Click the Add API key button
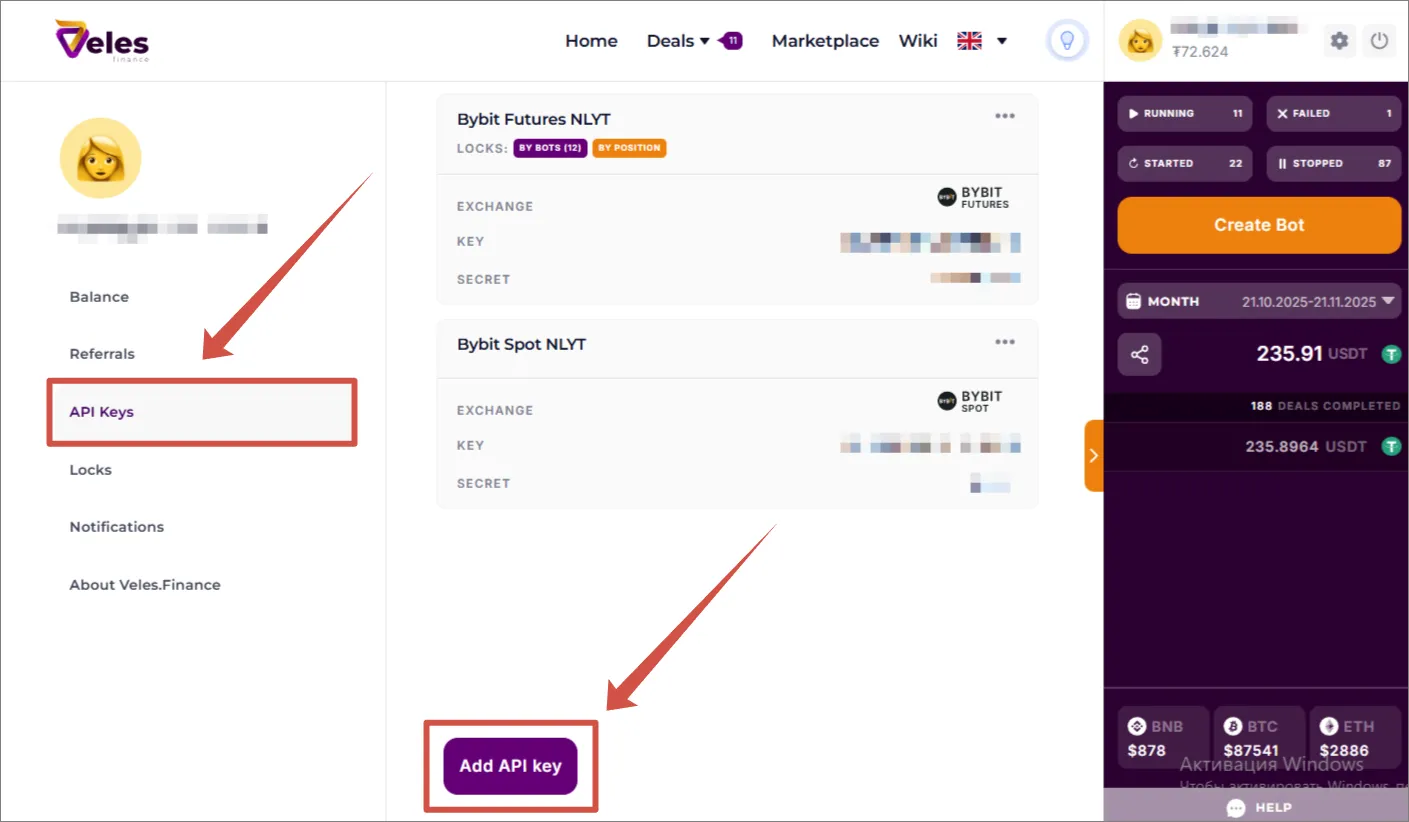The image size is (1409, 822). click(x=511, y=765)
